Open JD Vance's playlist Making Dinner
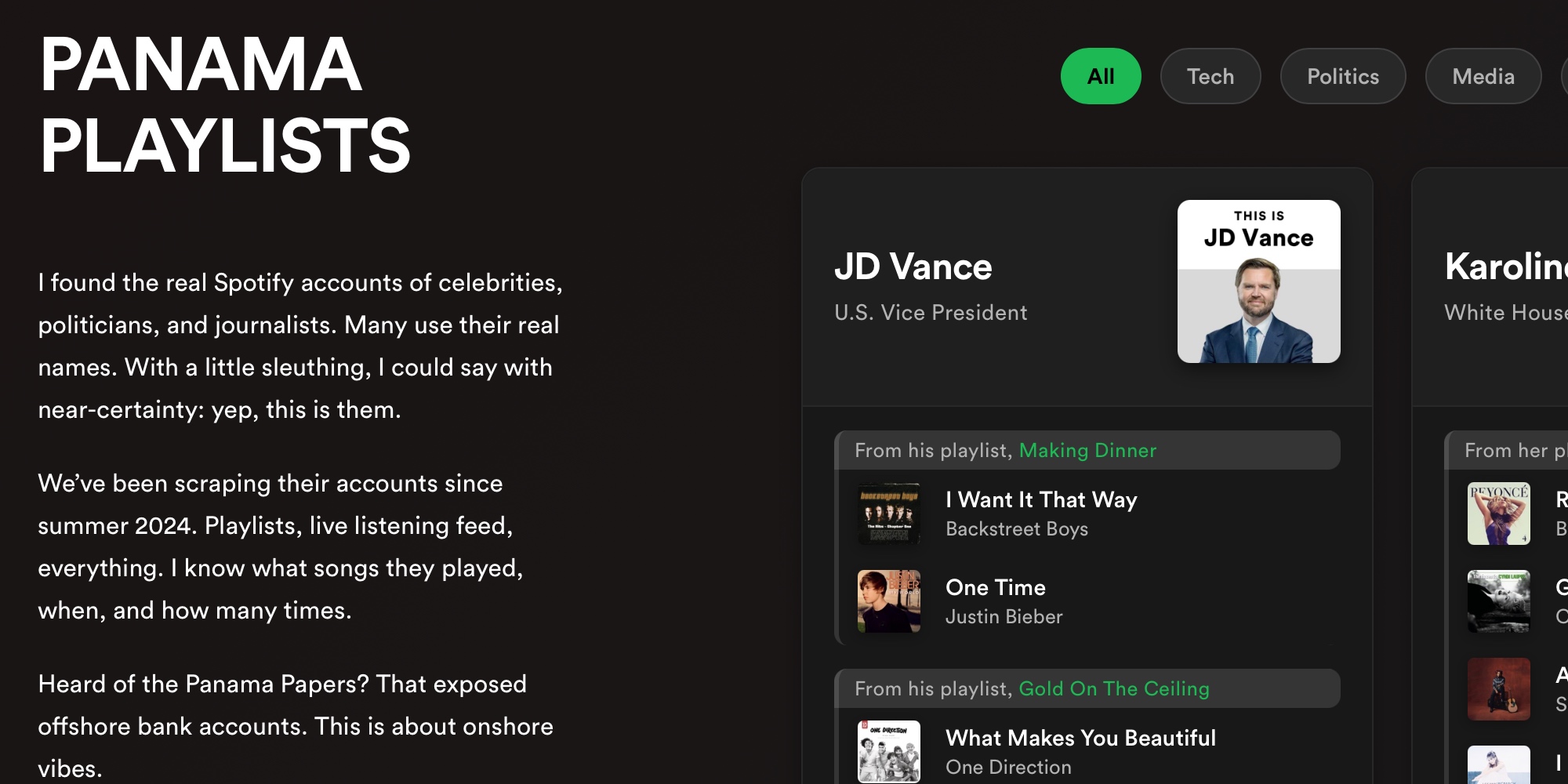 click(1087, 451)
